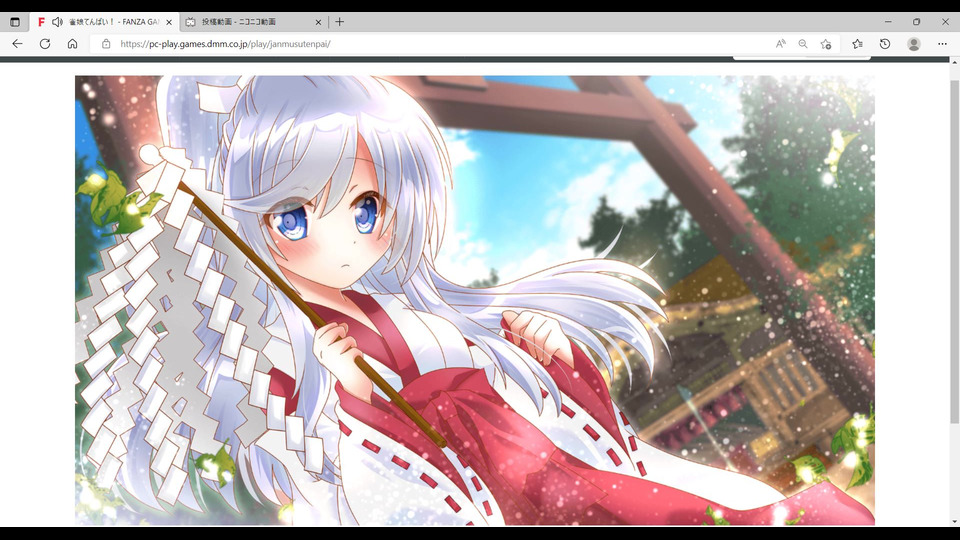The image size is (960, 540).
Task: View site information lock icon
Action: click(x=106, y=44)
